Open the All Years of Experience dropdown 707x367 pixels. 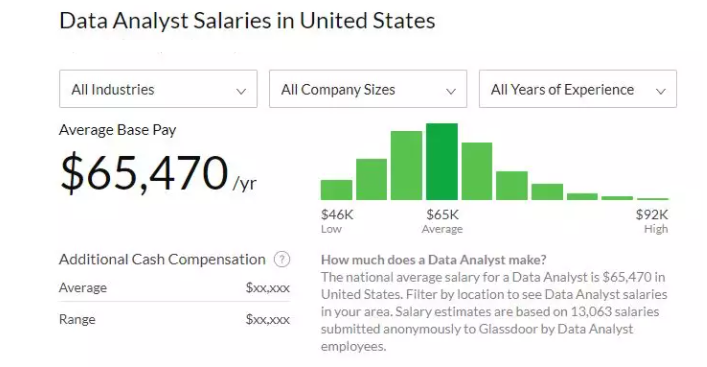coord(578,89)
